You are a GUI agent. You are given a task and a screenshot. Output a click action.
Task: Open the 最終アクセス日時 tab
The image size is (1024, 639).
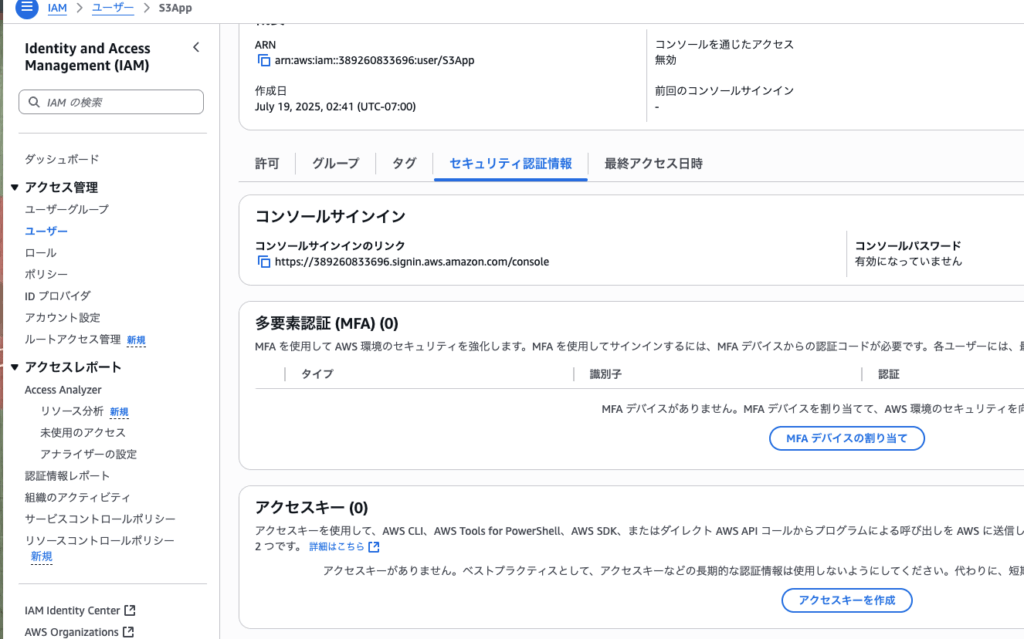pyautogui.click(x=653, y=163)
